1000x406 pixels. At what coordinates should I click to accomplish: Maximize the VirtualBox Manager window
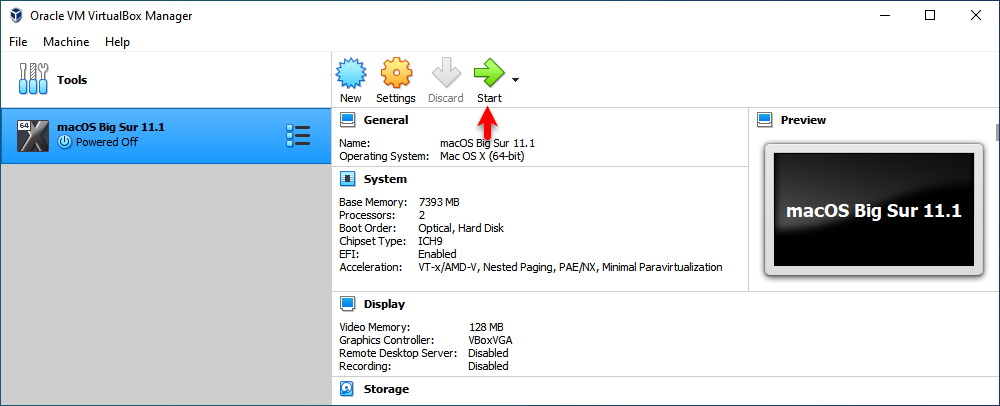929,16
